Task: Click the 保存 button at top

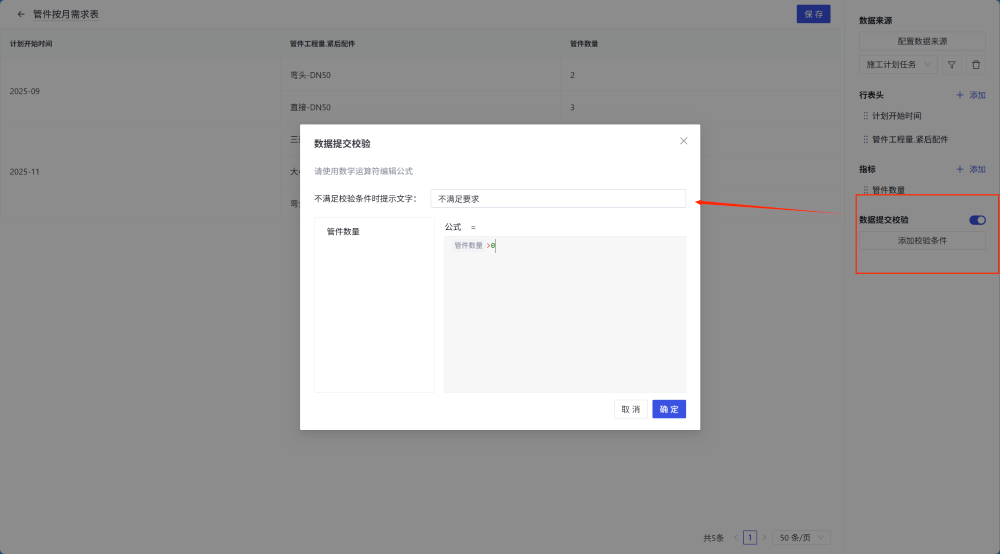Action: point(813,14)
